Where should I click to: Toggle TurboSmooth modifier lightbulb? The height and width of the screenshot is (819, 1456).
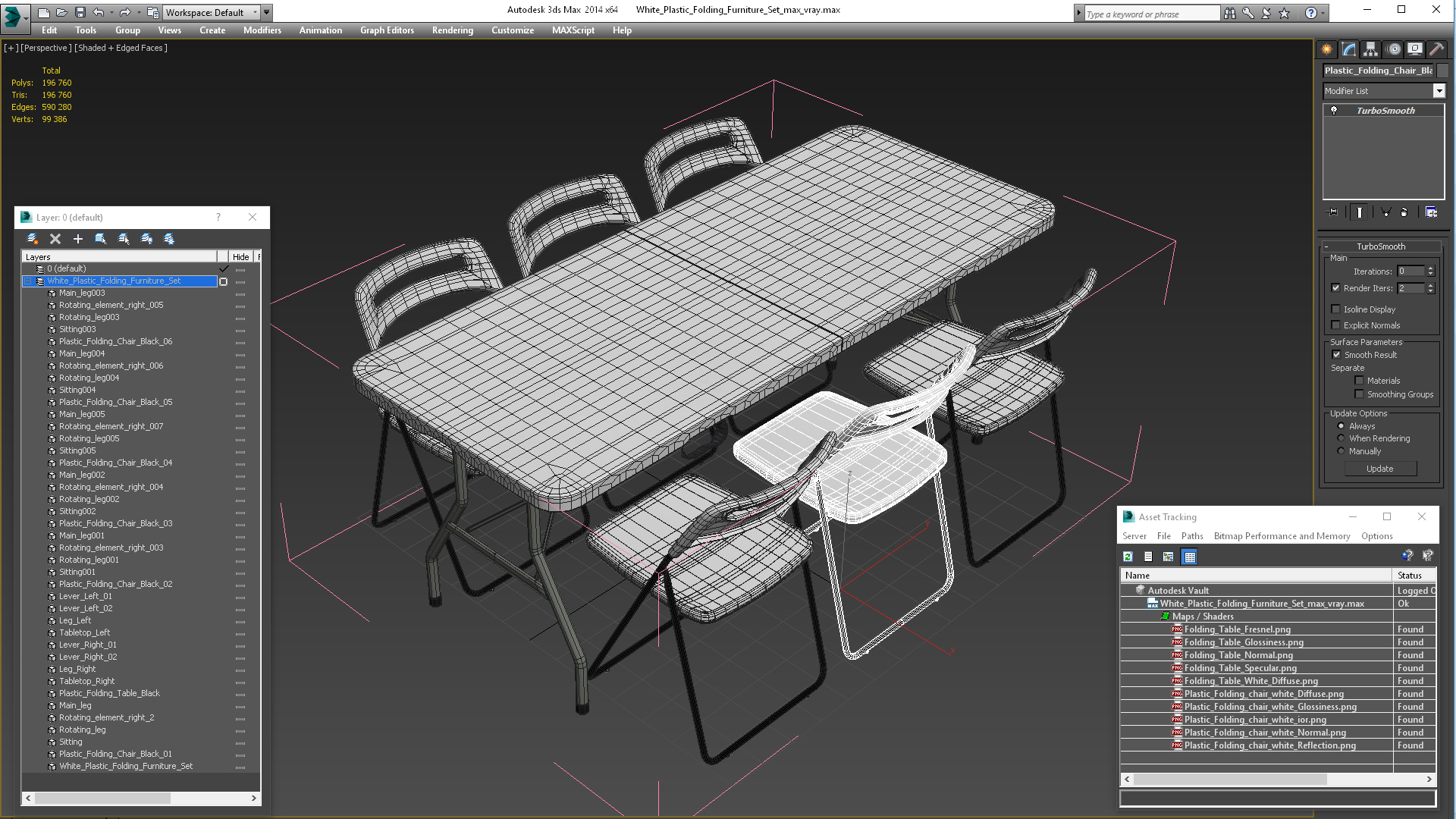[x=1334, y=111]
